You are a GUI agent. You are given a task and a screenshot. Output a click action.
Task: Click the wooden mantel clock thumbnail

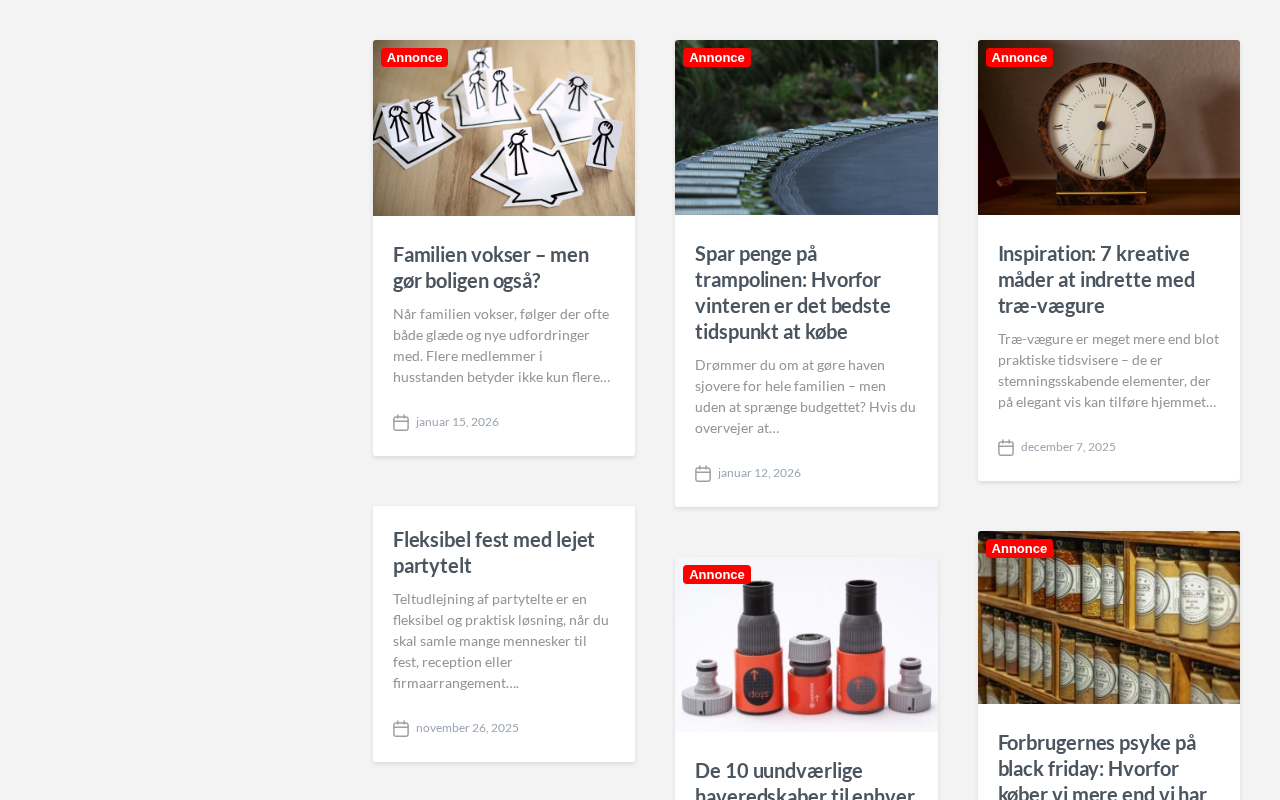(x=1109, y=128)
